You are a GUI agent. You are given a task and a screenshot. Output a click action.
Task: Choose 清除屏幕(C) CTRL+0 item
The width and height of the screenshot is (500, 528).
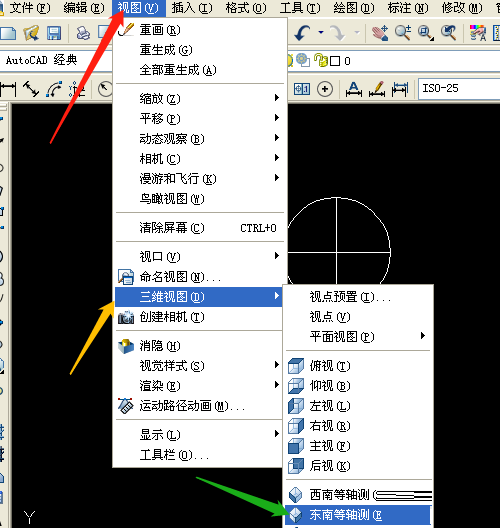(200, 228)
